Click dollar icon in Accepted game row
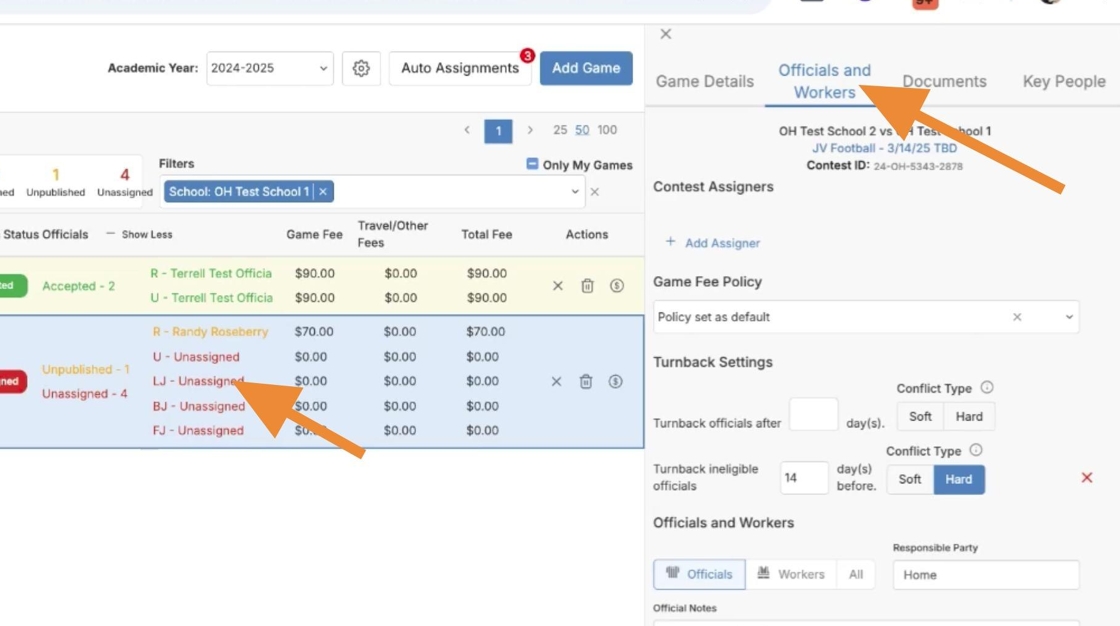This screenshot has height=626, width=1120. (x=616, y=286)
